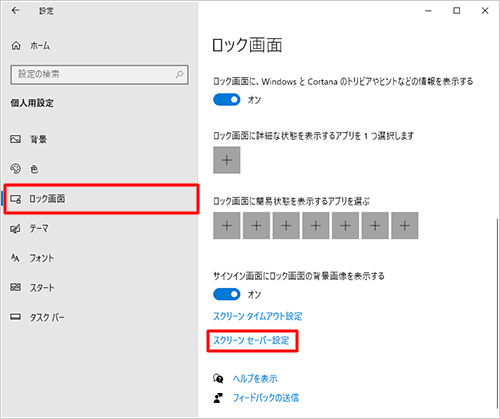Screen dimensions: 500x419
Task: Open the テーマ settings page
Action: pos(100,228)
